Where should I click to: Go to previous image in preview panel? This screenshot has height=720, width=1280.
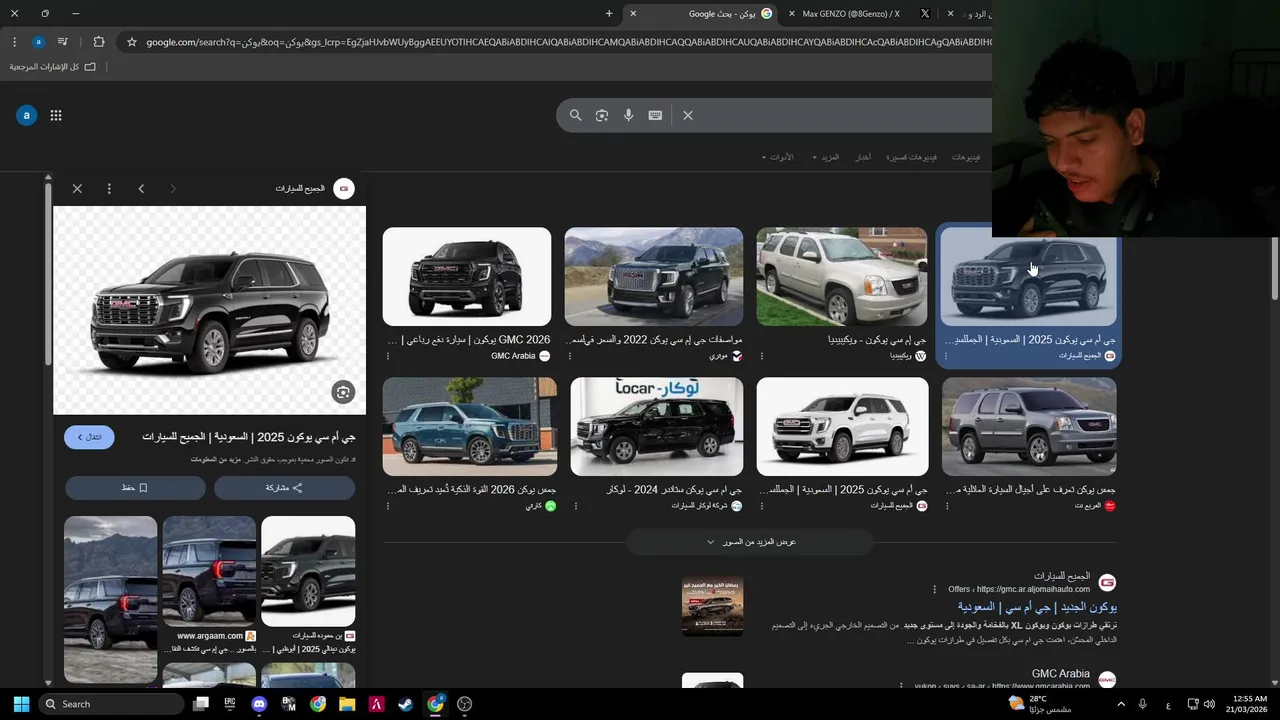pyautogui.click(x=141, y=188)
